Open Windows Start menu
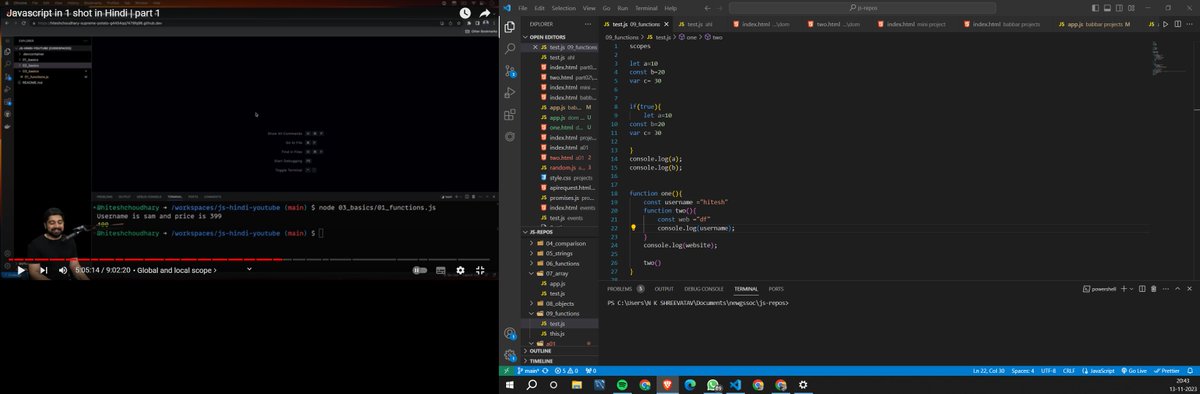Screen dimensions: 1200x394 (510, 384)
